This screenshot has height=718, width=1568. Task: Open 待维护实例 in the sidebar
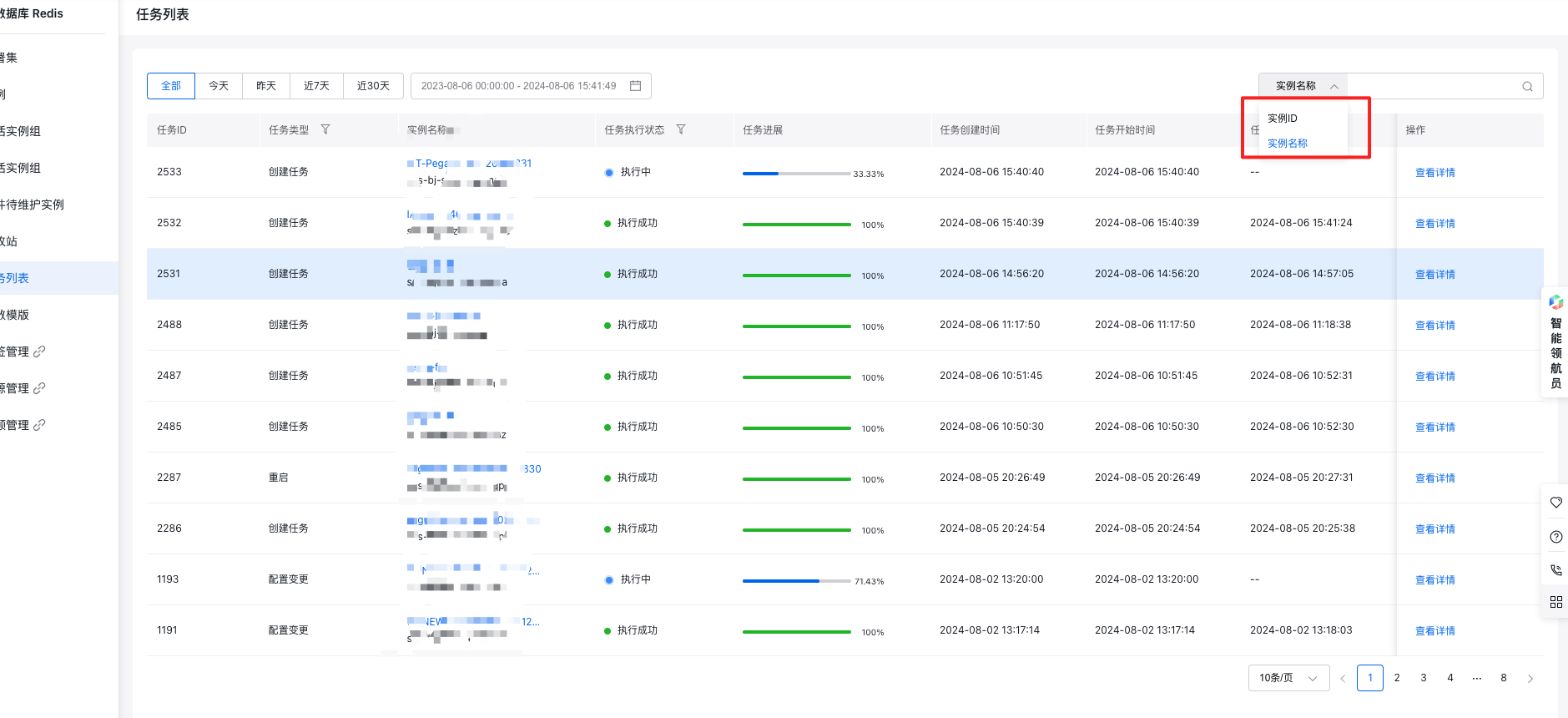pos(33,205)
